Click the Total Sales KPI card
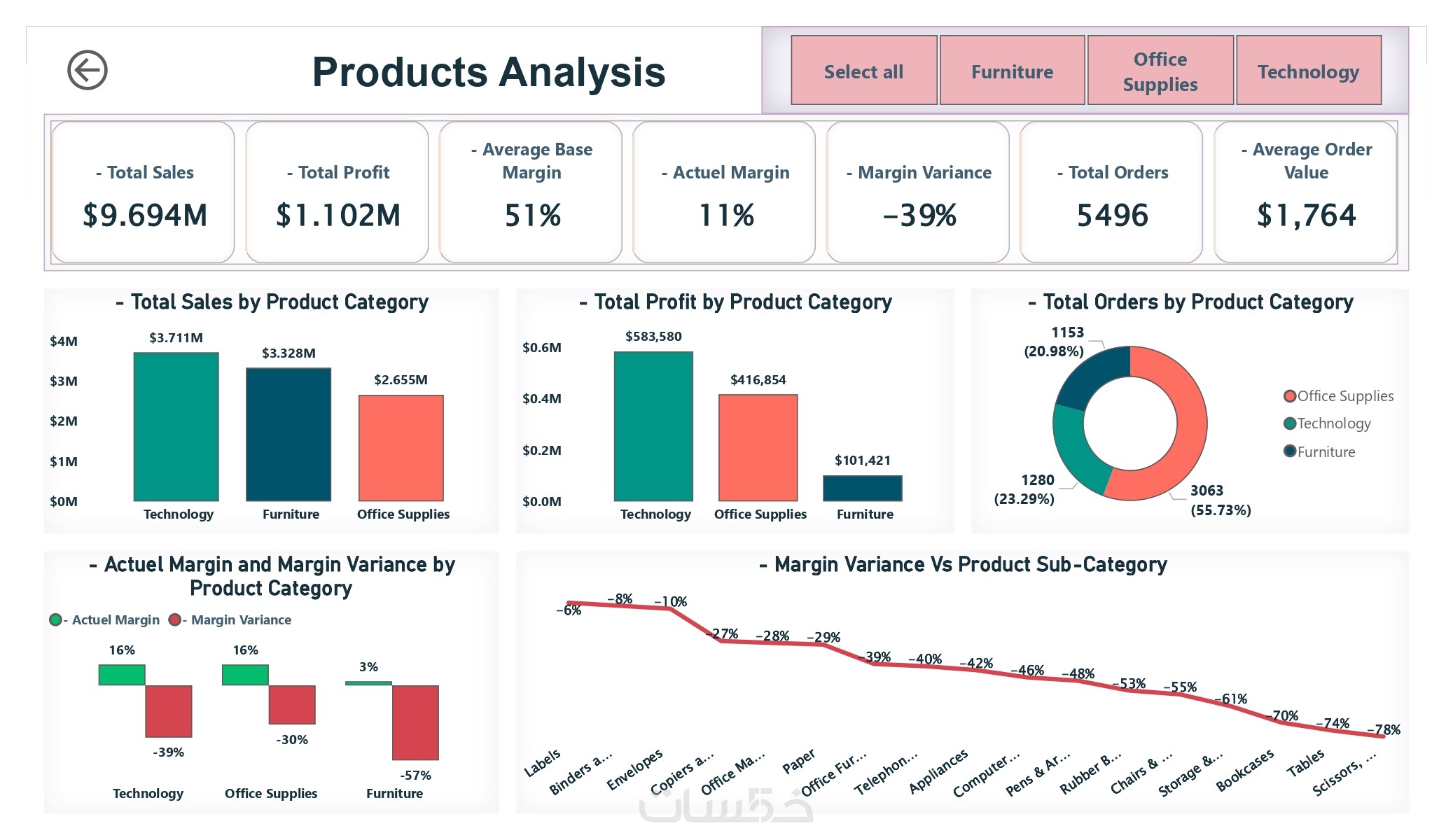This screenshot has width=1453, height=840. click(144, 192)
